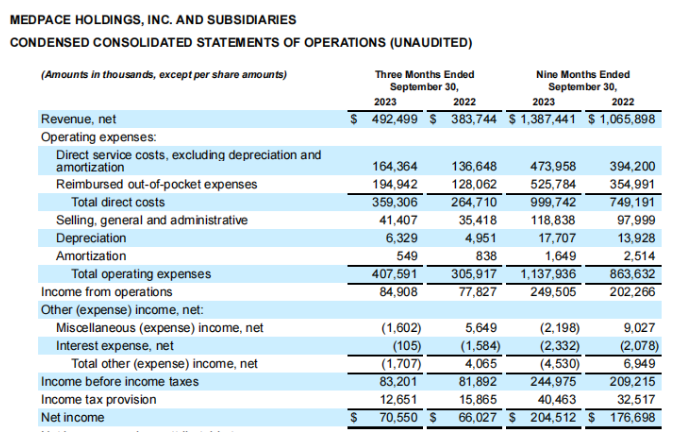679x442 pixels.
Task: Click 'Selling, general and administrative' label
Action: (152, 220)
